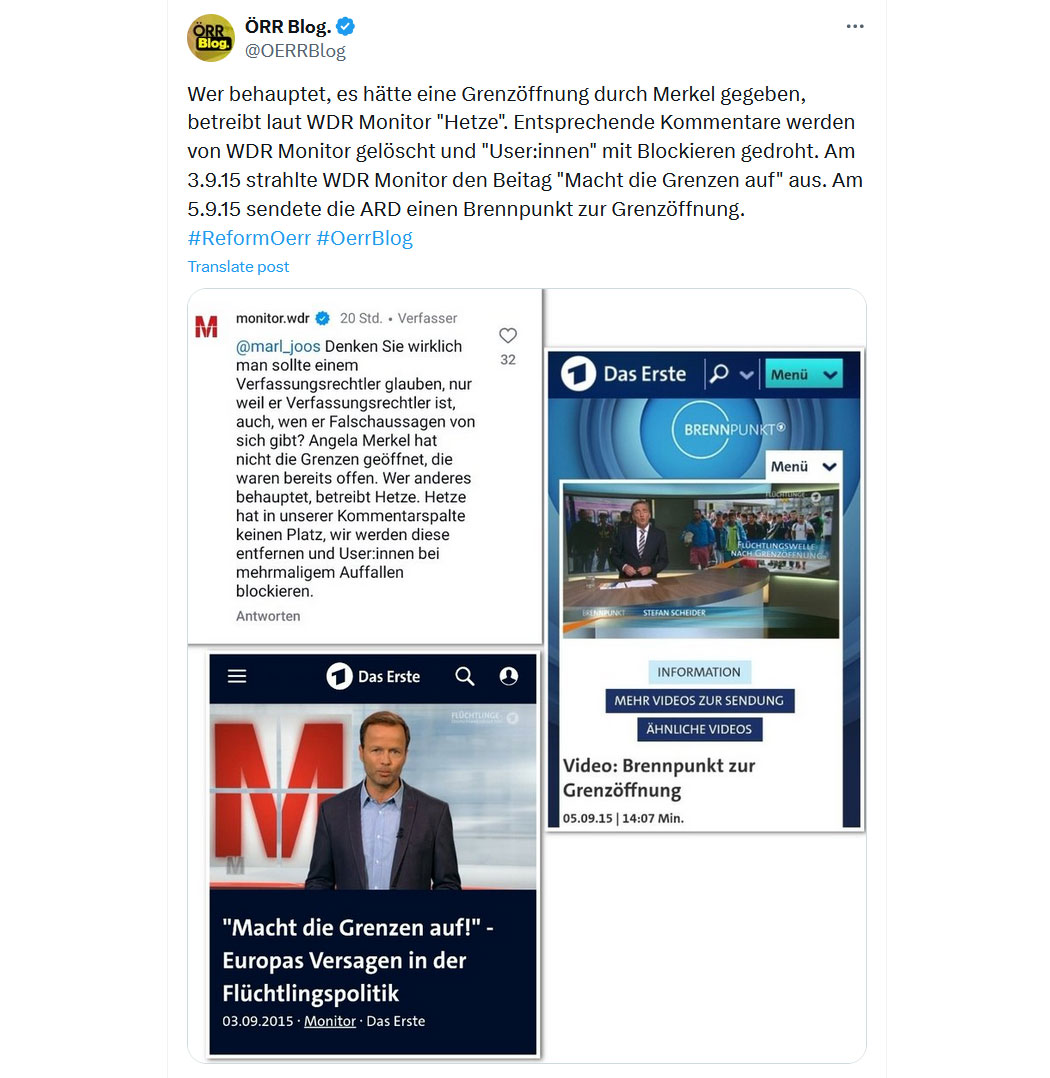Select MEHR VIDEOS ZUR SENDUNG tab
1050x1078 pixels.
(x=699, y=701)
